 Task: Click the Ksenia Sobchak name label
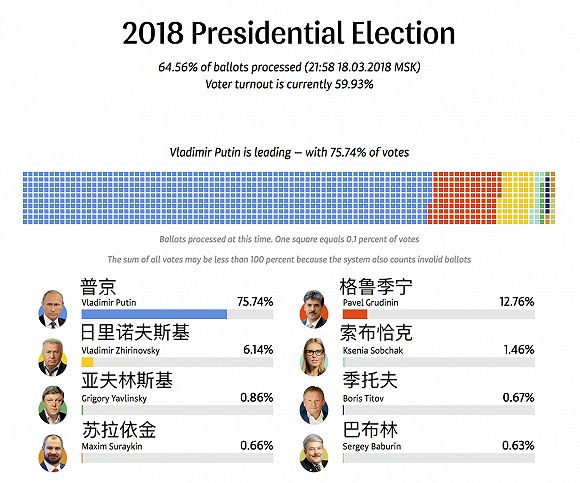(x=372, y=351)
